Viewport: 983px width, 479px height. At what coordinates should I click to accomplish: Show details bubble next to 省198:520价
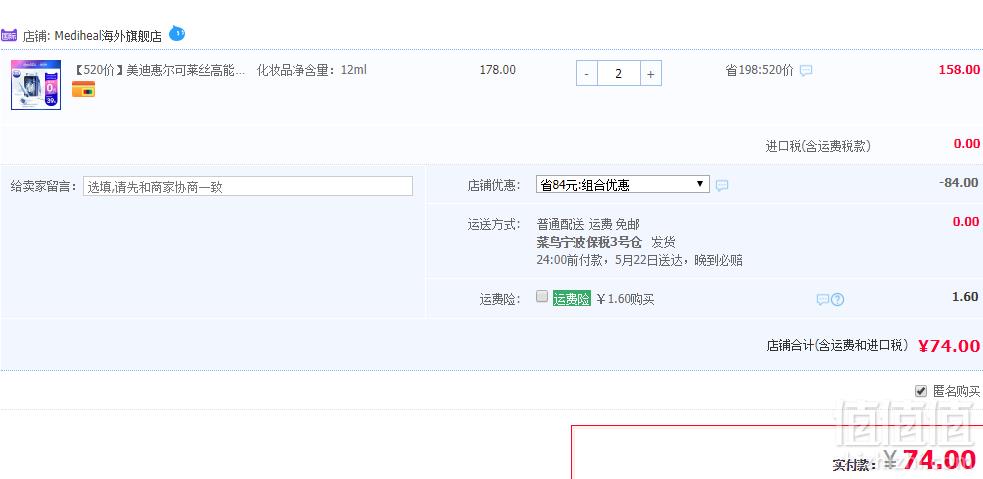tap(806, 70)
